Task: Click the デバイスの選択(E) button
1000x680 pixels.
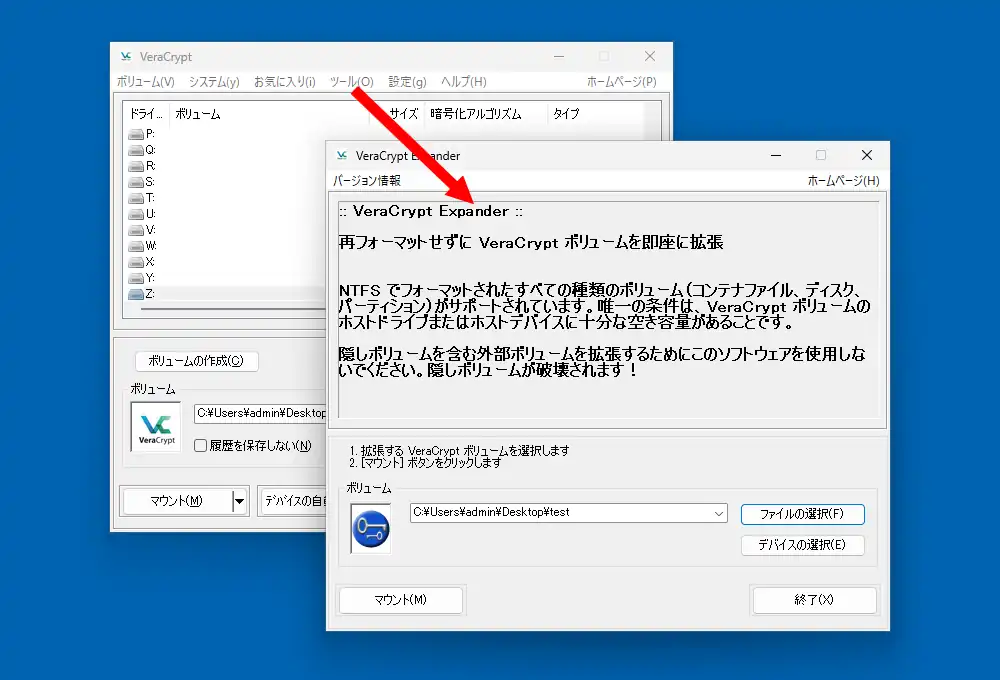Action: (x=802, y=545)
